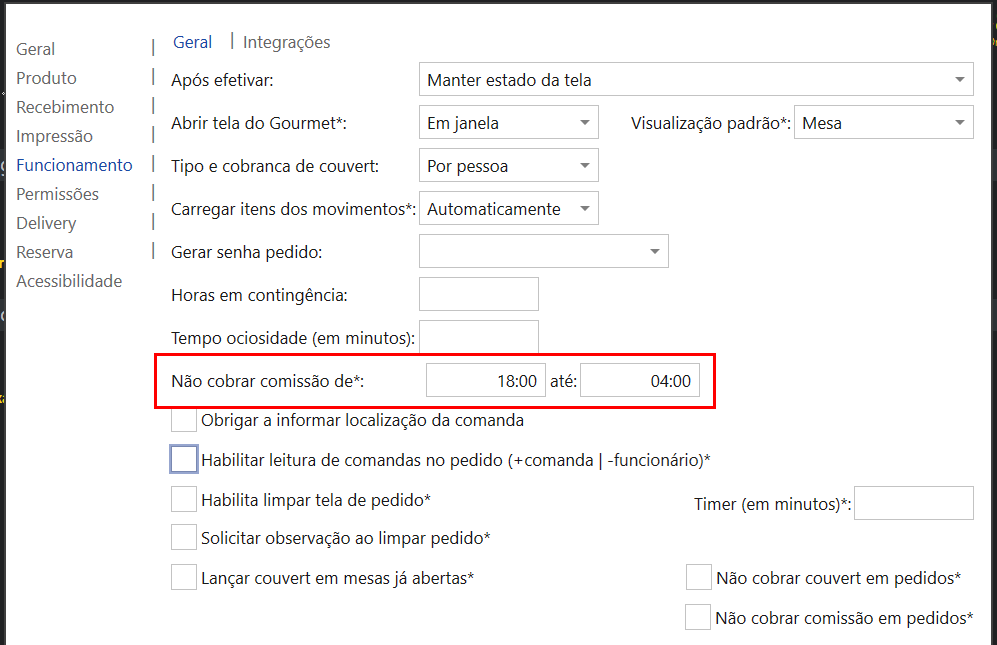Expand the Após efetivar dropdown
Screen dimensions: 997x645
tap(696, 80)
